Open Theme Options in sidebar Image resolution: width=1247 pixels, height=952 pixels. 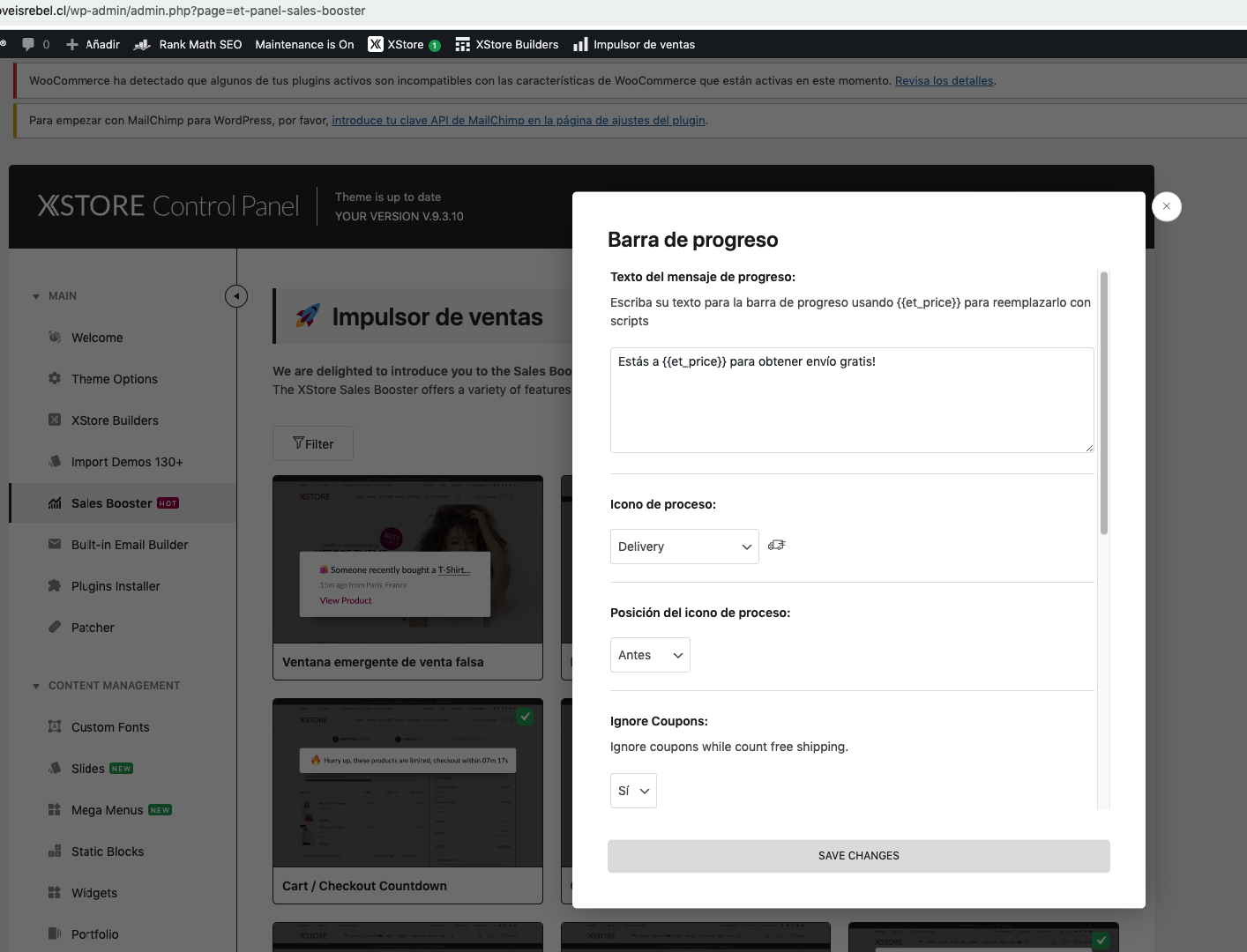tap(115, 379)
